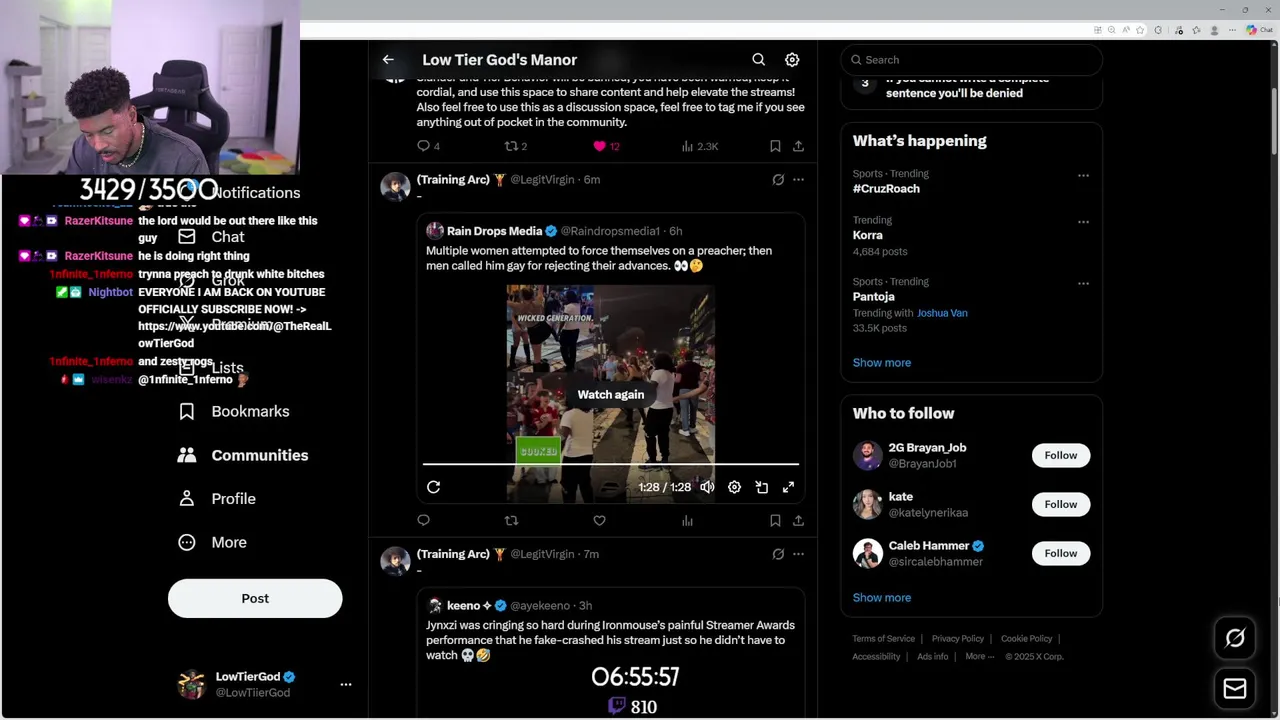Open LowTierGod account switcher menu
This screenshot has width=1280, height=720.
point(346,684)
